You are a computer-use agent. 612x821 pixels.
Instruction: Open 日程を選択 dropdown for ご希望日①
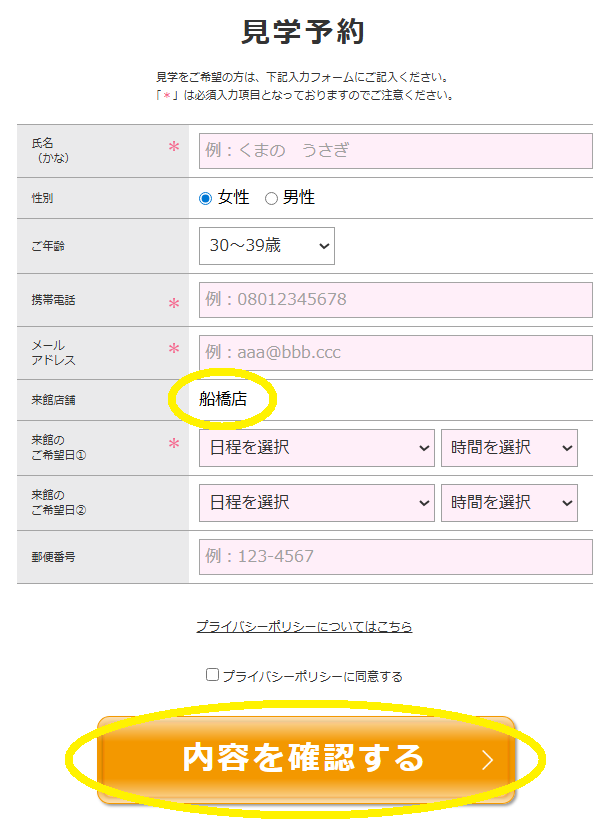tap(317, 448)
